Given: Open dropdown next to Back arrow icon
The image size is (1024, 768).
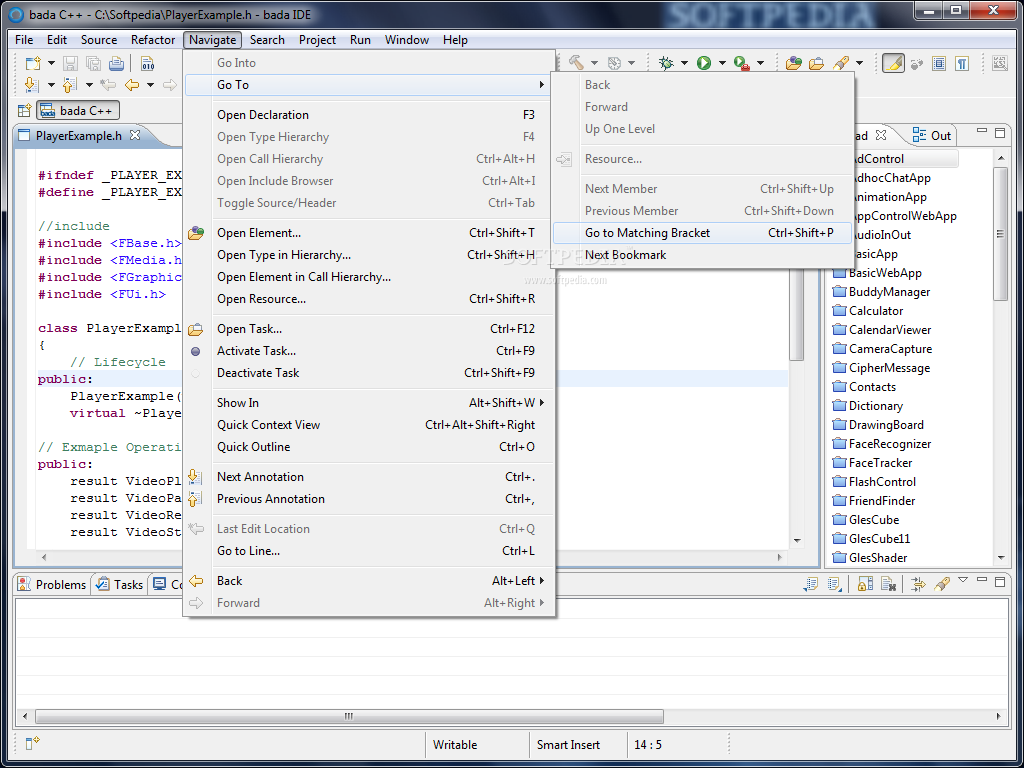Looking at the screenshot, I should [x=150, y=85].
